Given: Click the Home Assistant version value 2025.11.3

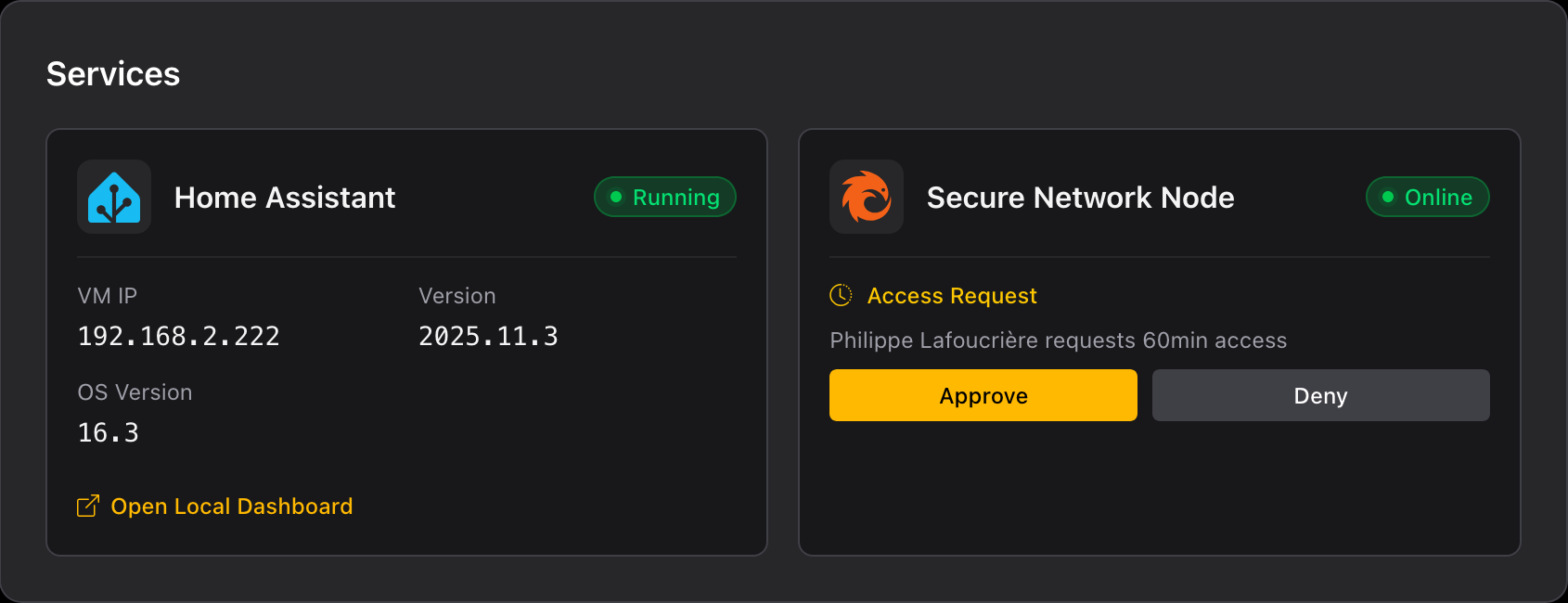Looking at the screenshot, I should tap(488, 336).
